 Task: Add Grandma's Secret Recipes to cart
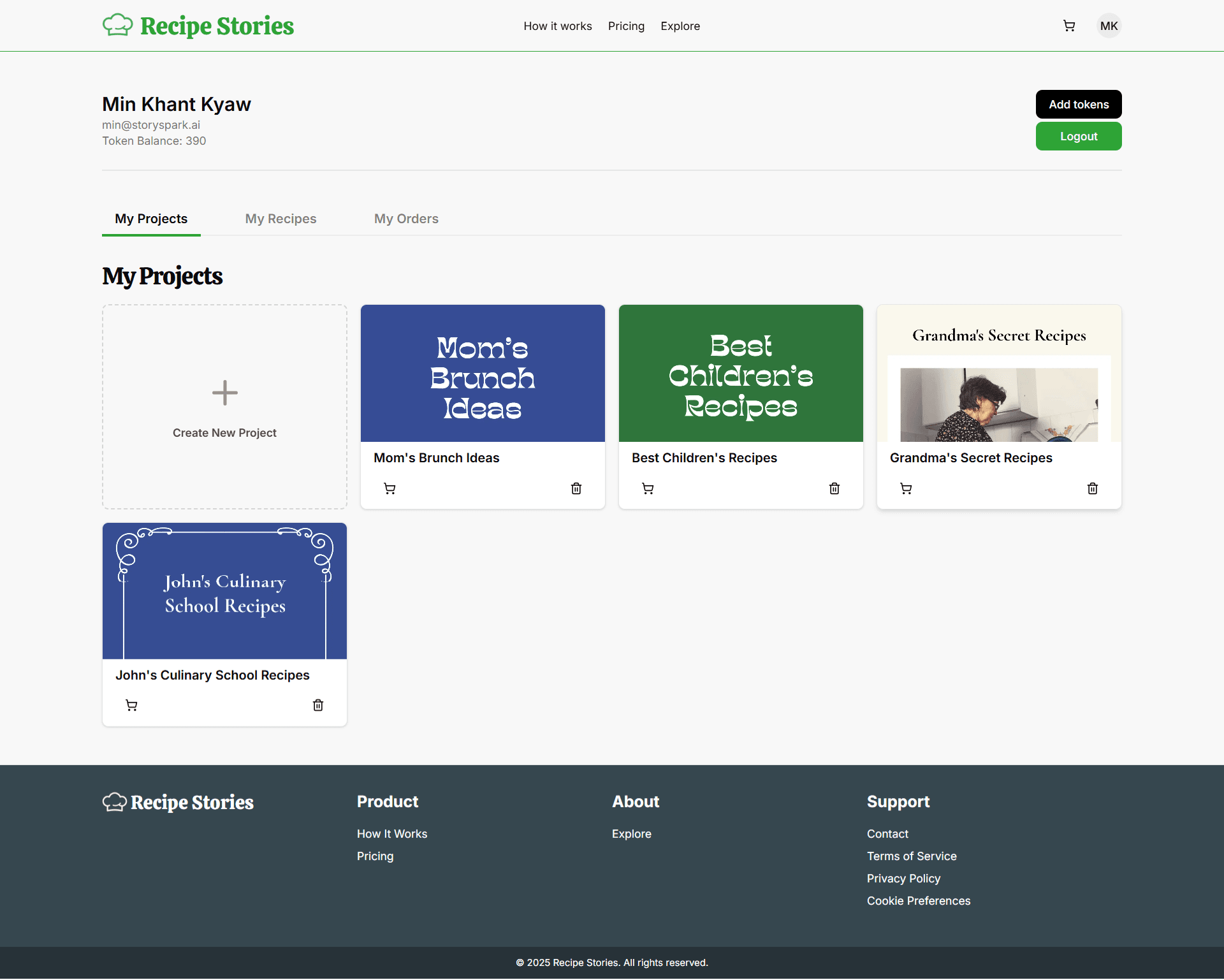(x=906, y=488)
